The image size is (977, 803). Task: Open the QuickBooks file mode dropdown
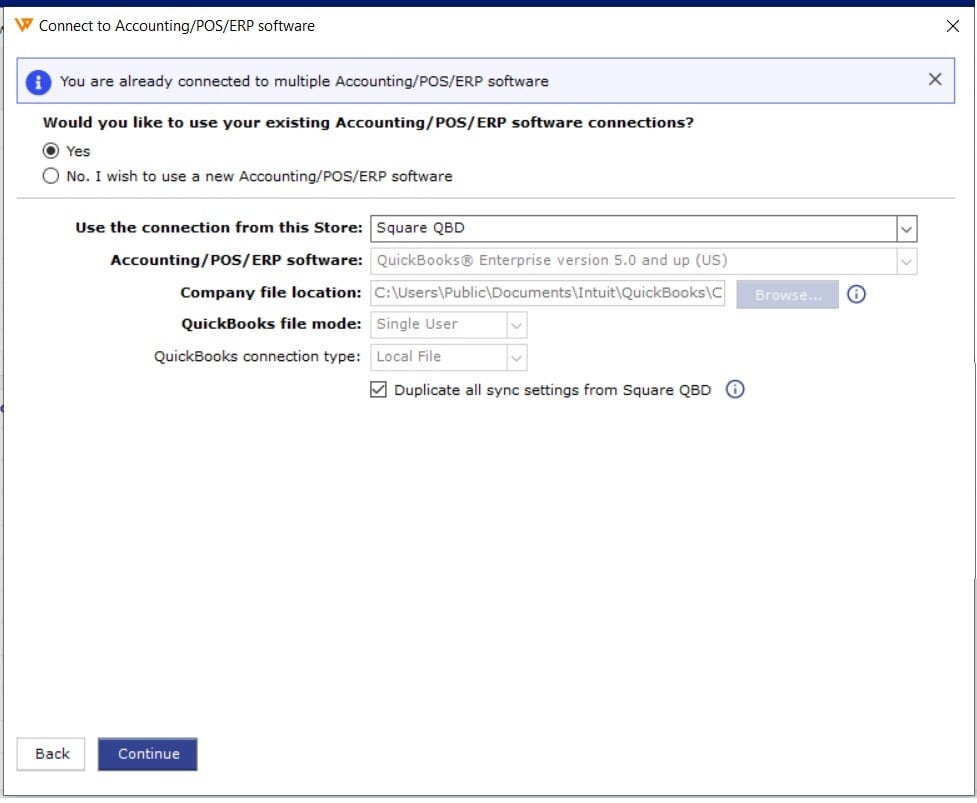coord(449,325)
